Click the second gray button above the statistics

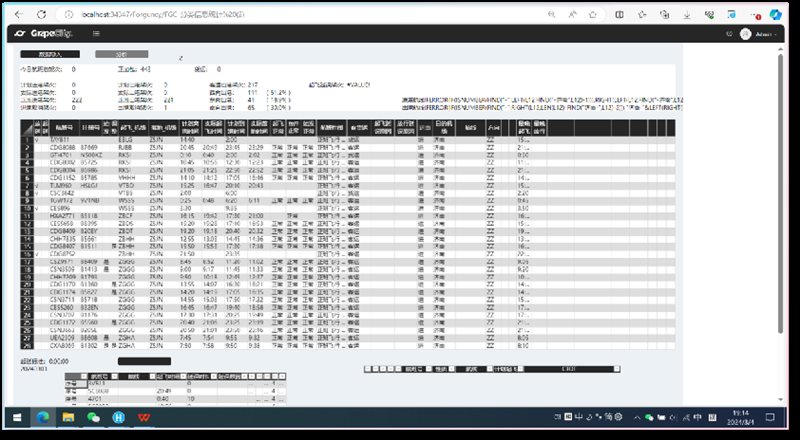tap(120, 53)
